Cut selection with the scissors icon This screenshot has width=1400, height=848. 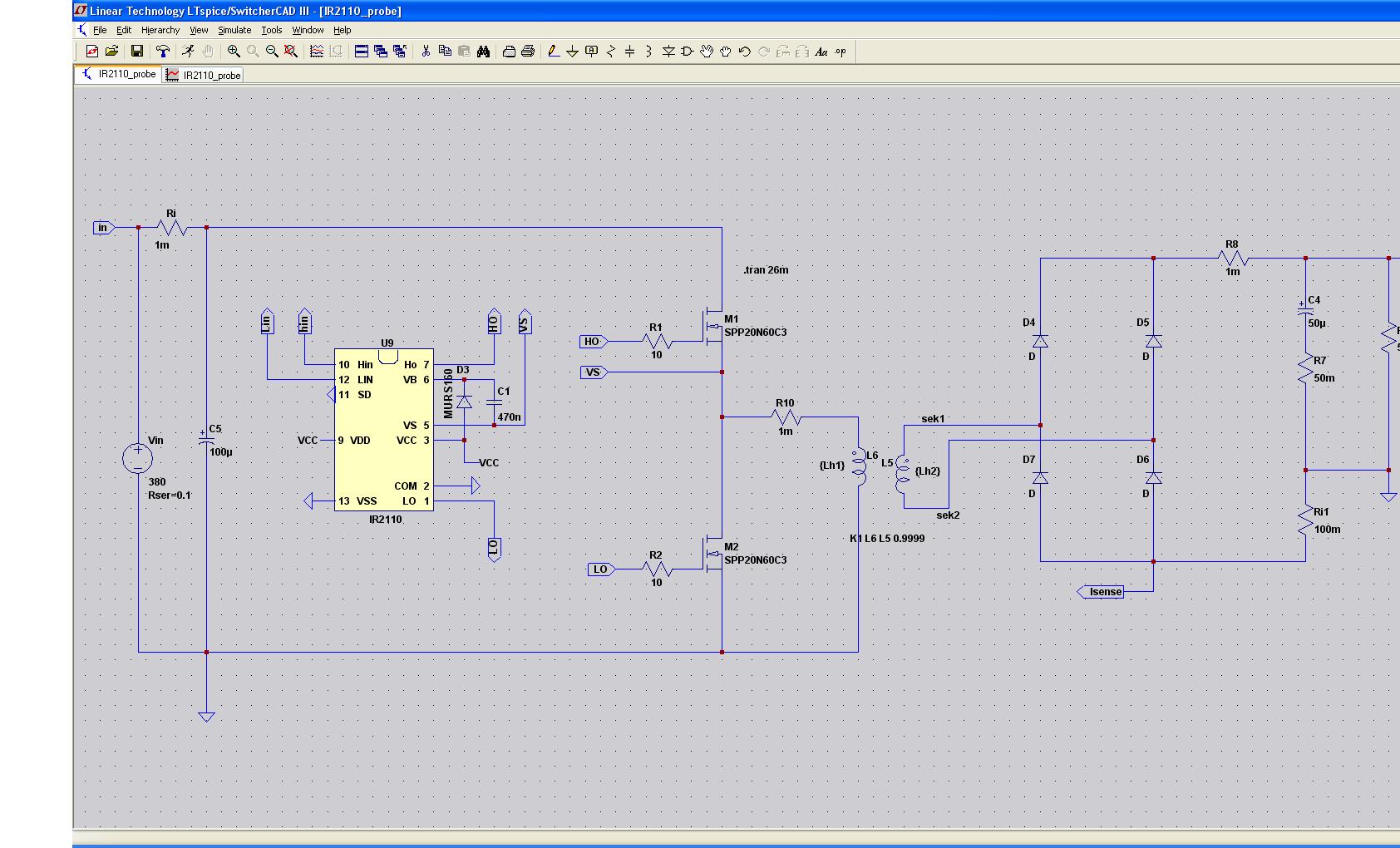click(426, 52)
